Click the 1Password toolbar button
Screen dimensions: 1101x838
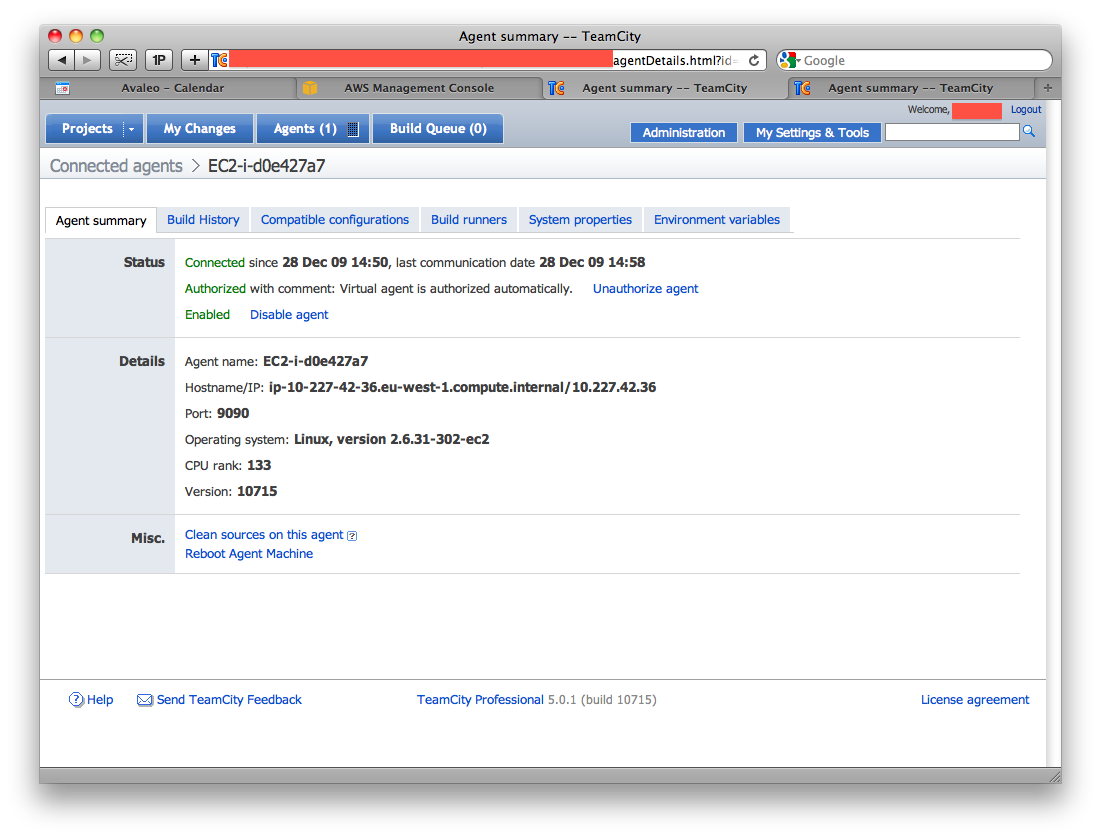point(159,60)
